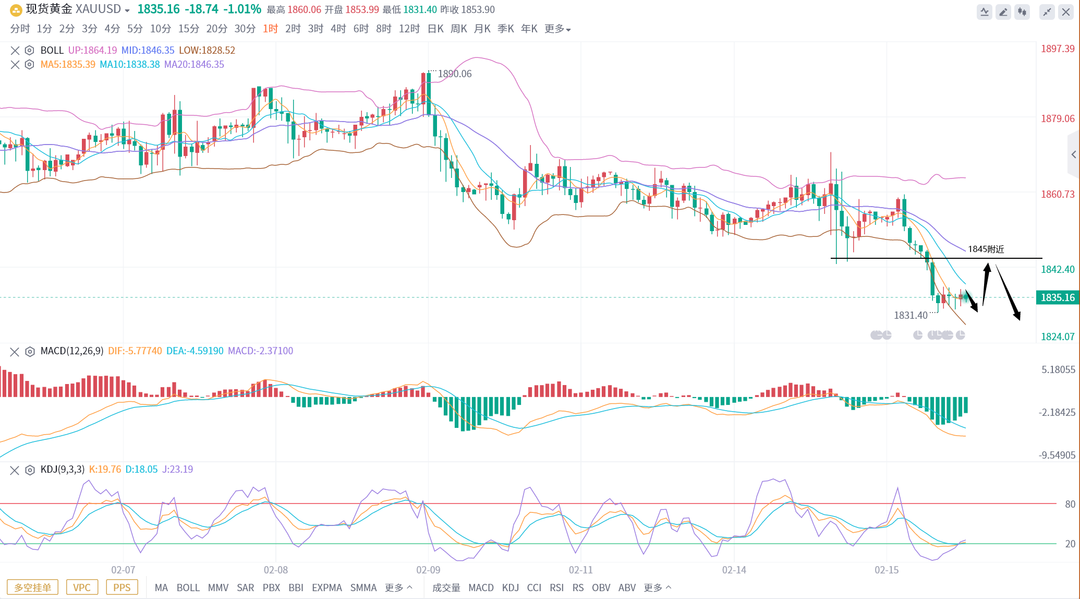The image size is (1080, 599).
Task: Switch to the 年K timeframe
Action: pyautogui.click(x=529, y=29)
